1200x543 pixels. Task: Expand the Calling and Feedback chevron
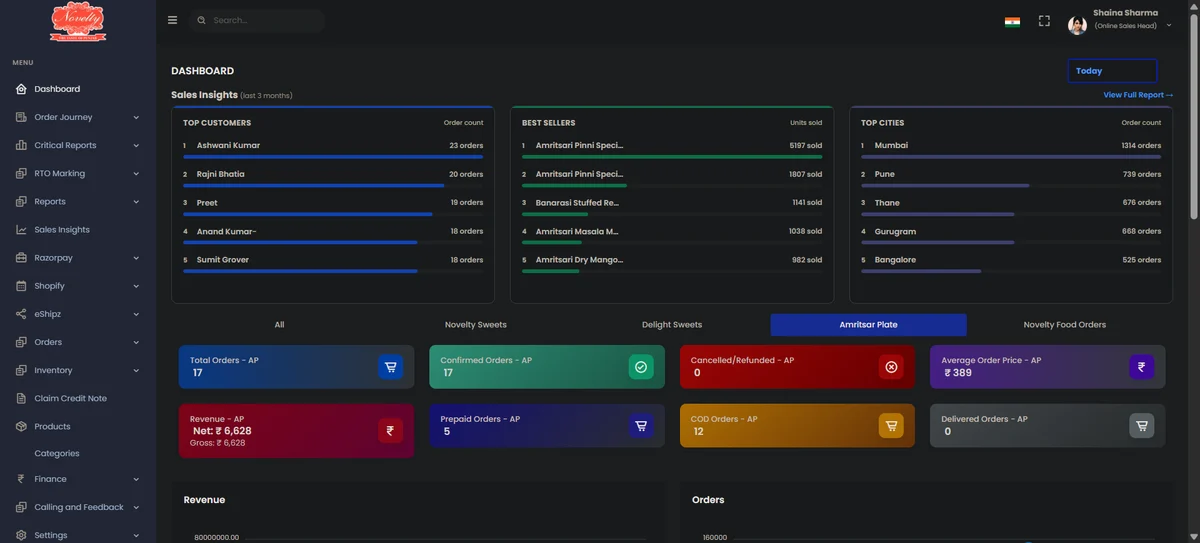(136, 507)
